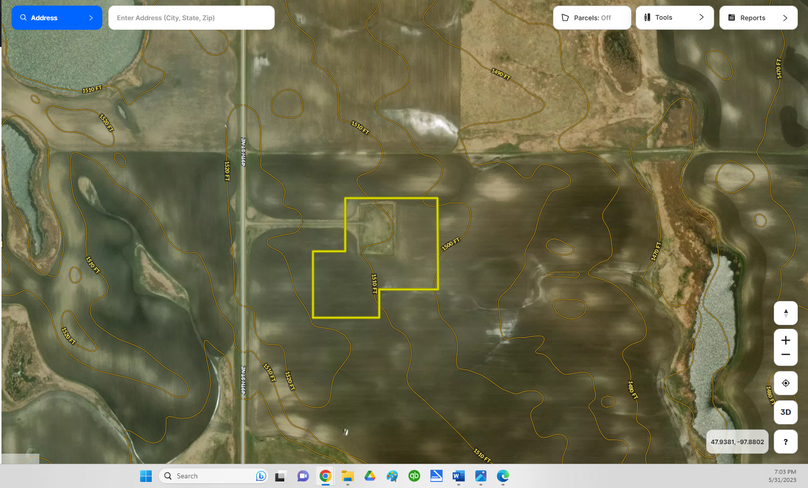Click the locate-me target icon
Viewport: 808px width, 488px height.
coord(785,383)
